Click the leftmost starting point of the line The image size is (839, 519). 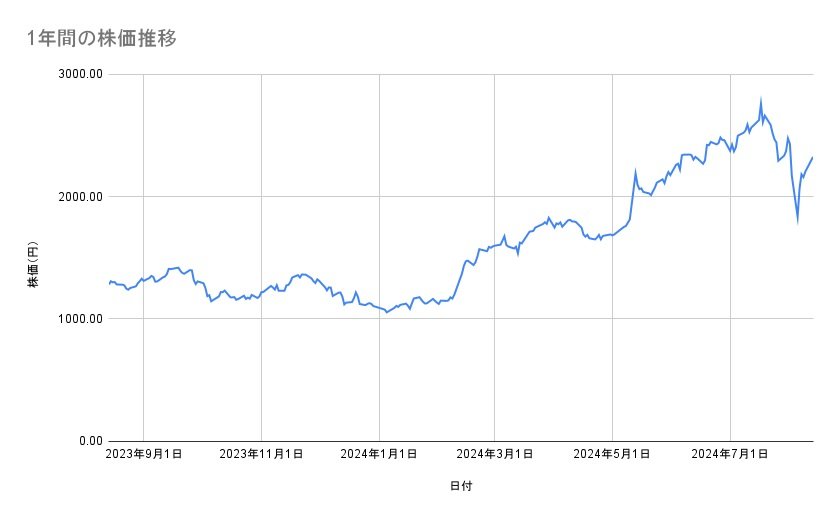pos(109,284)
